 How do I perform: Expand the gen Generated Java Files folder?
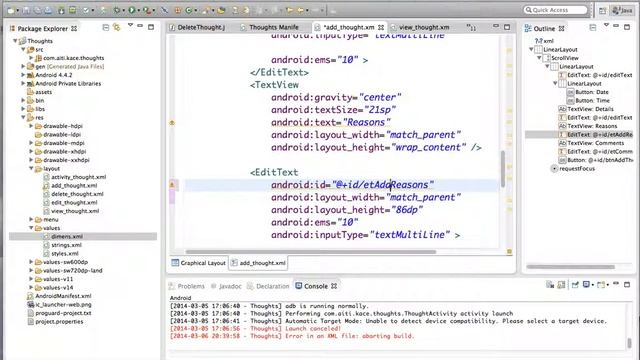(23, 66)
